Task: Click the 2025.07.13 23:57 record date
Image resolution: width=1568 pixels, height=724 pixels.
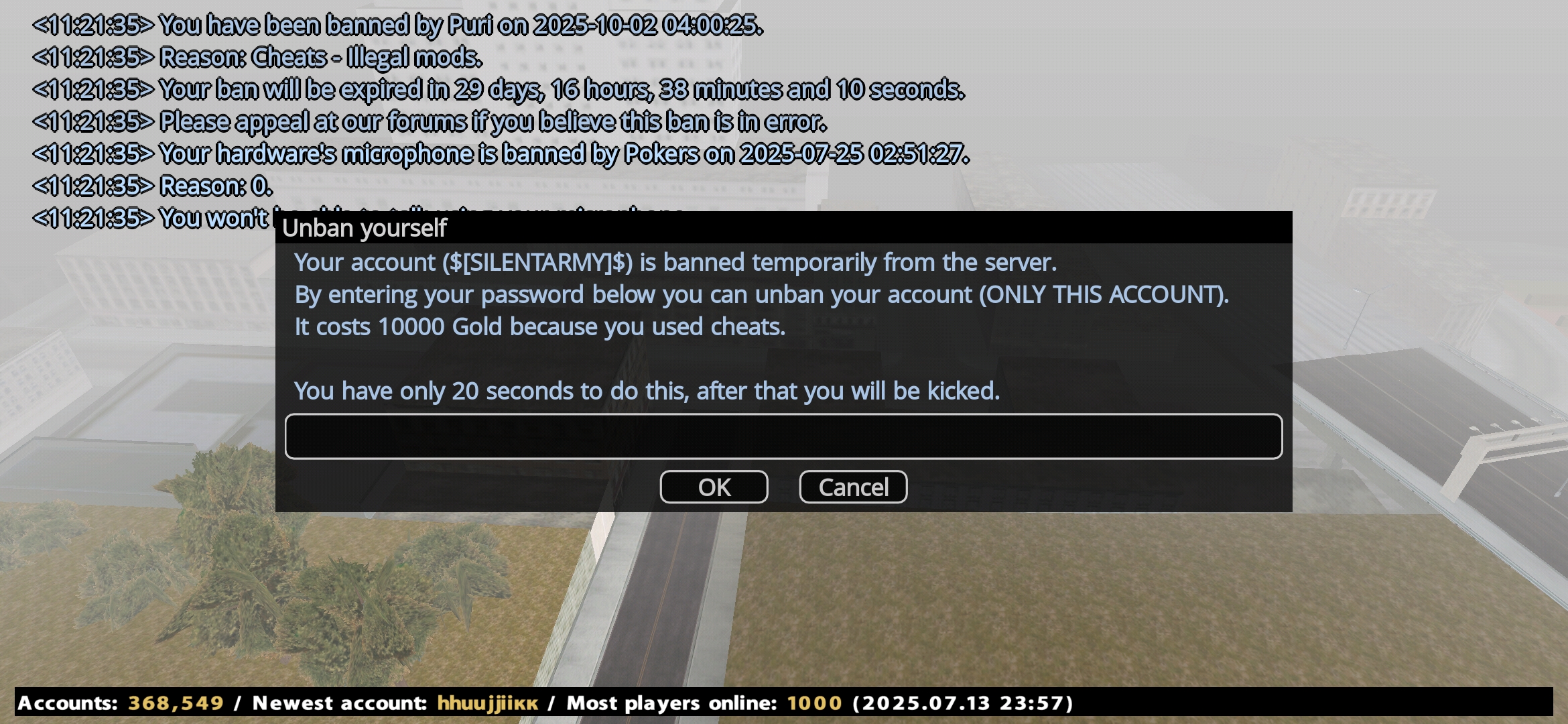Action: [963, 703]
